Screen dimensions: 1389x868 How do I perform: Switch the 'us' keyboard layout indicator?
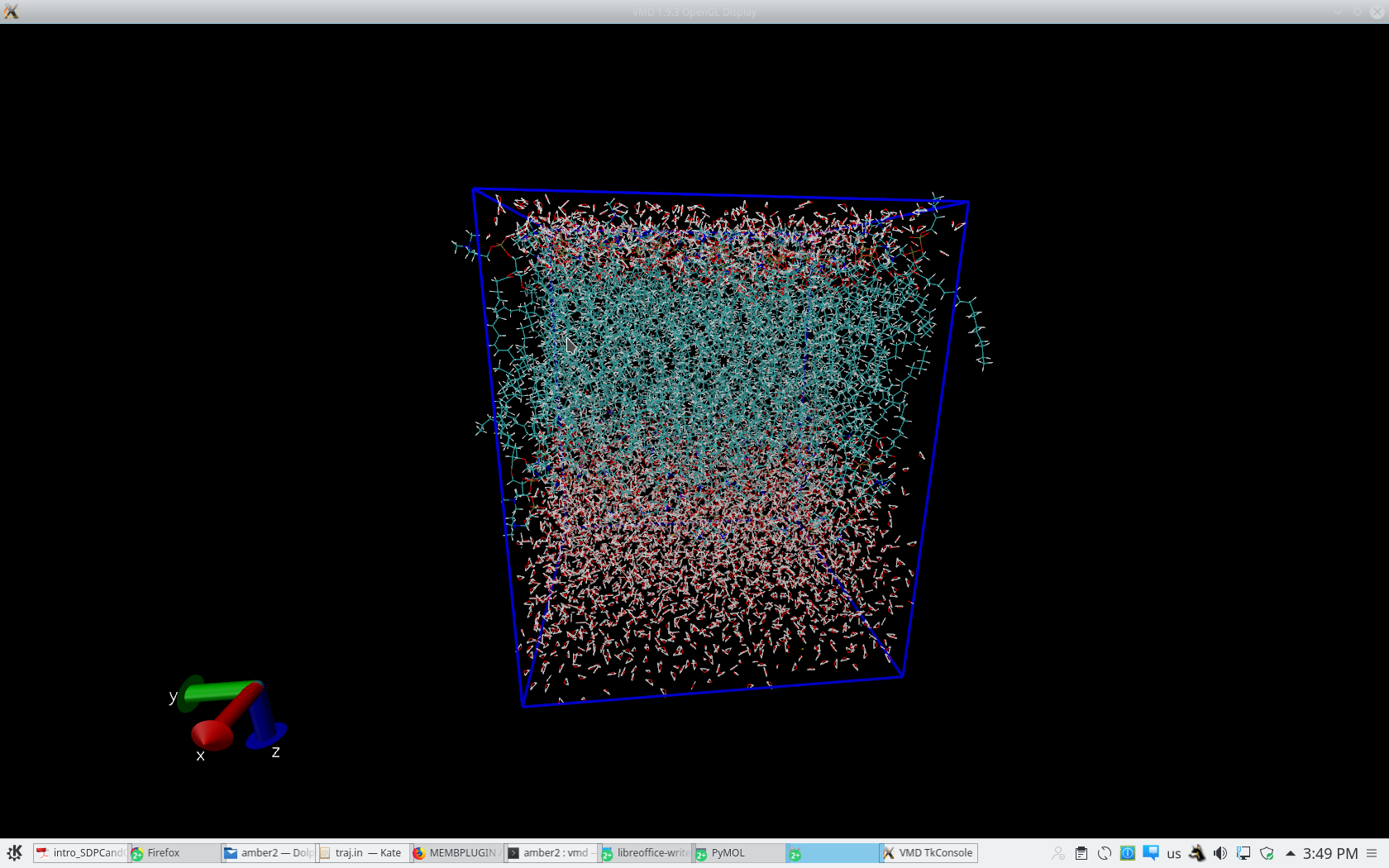coord(1174,853)
